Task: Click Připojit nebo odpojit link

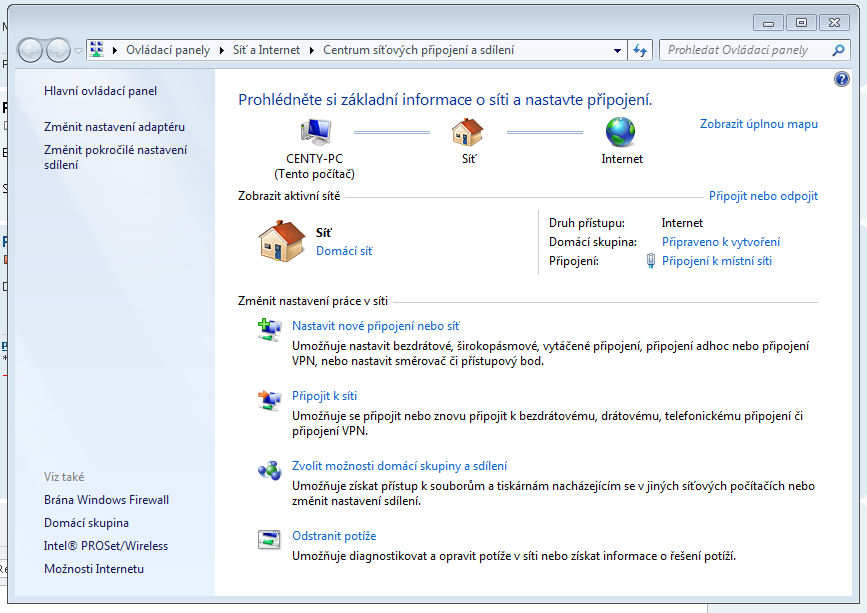Action: (x=763, y=196)
